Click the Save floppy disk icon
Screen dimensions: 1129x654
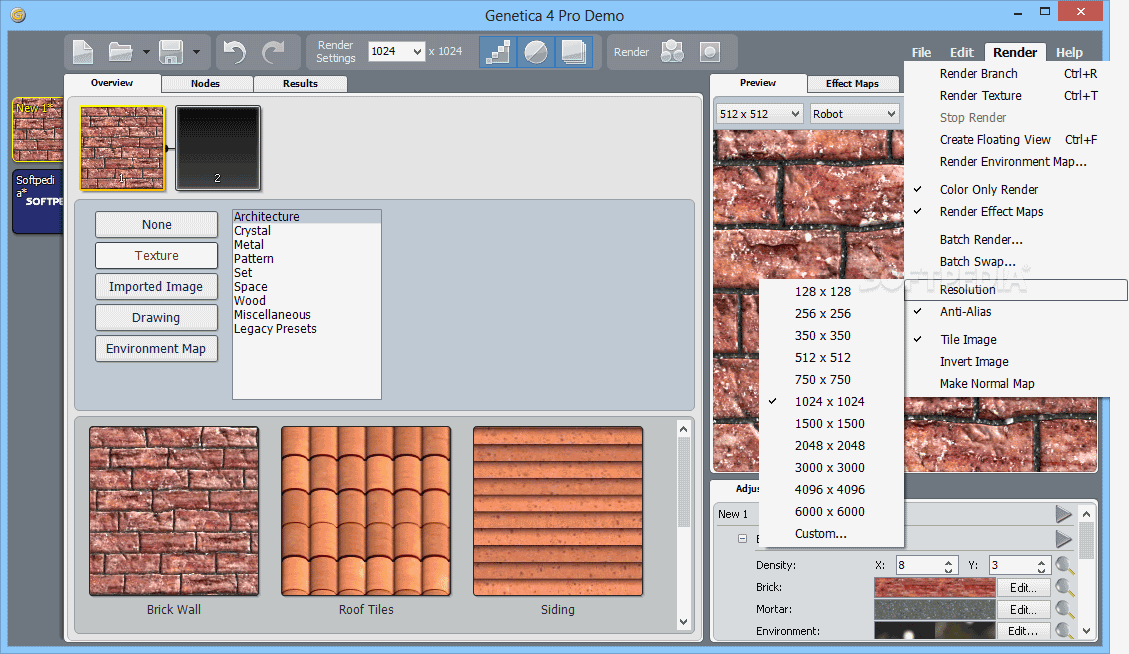[171, 52]
